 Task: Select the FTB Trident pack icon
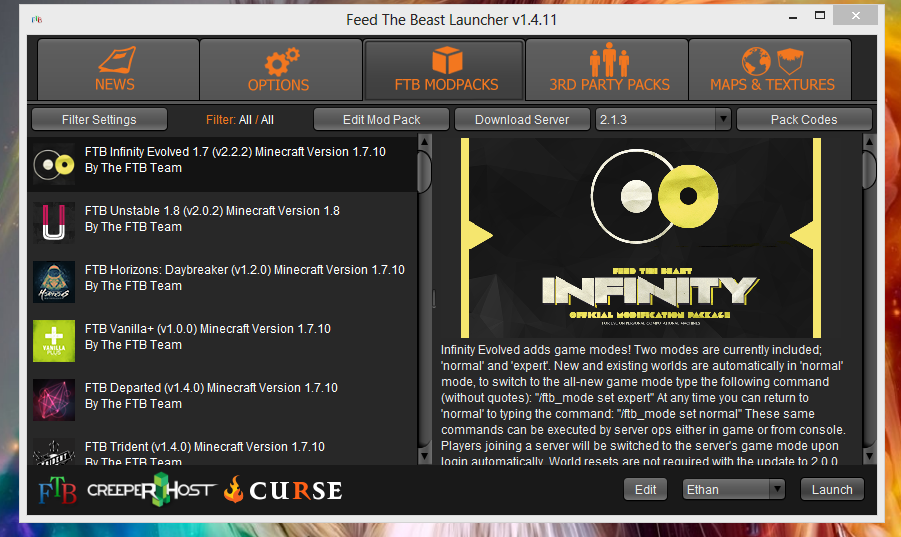click(x=54, y=451)
